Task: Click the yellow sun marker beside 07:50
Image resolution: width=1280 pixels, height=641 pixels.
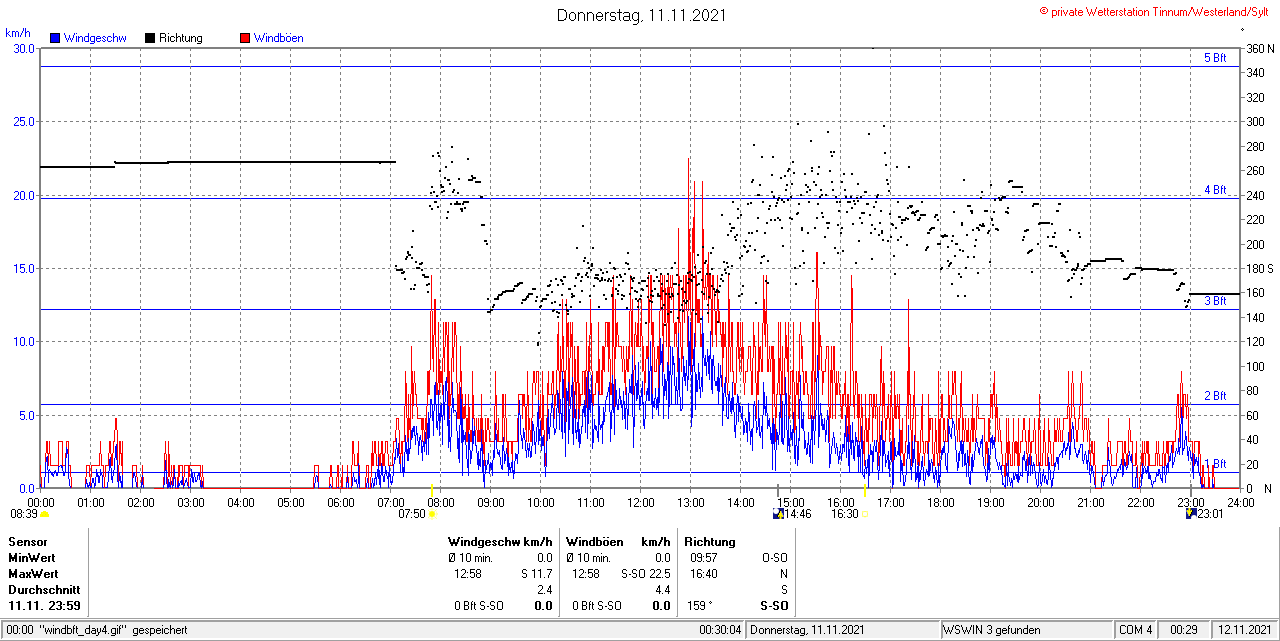Action: point(434,514)
